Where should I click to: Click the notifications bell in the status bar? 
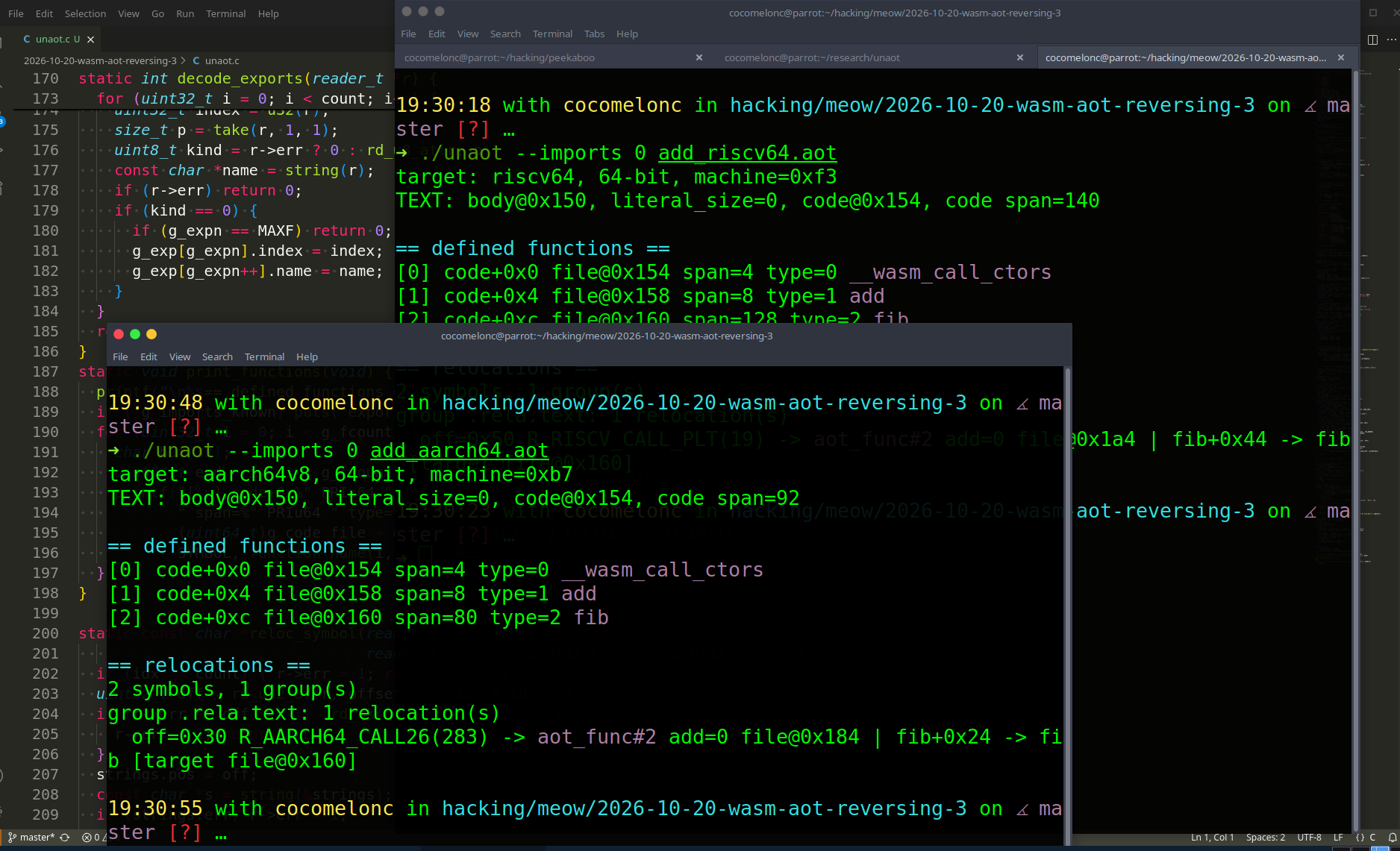click(1392, 838)
